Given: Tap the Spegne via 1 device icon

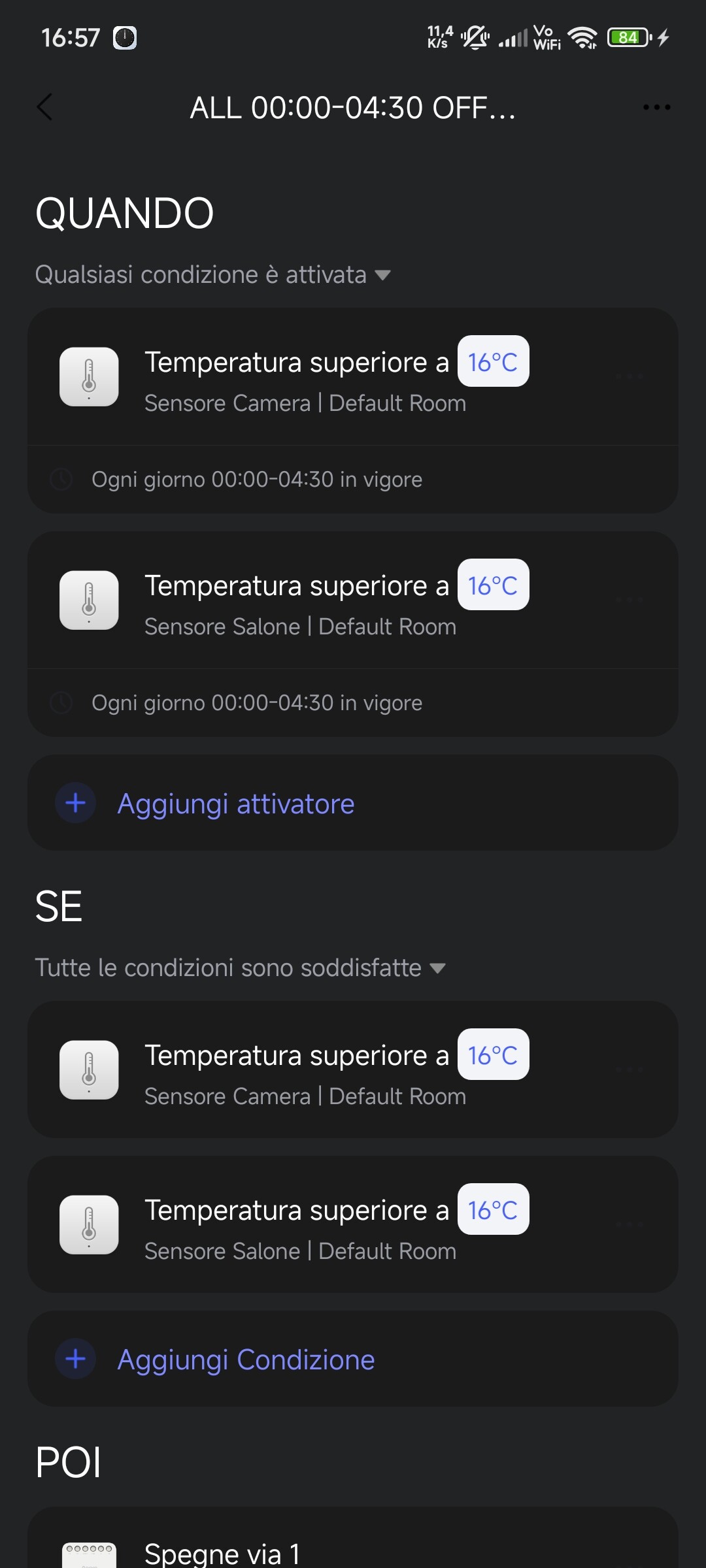Looking at the screenshot, I should point(89,1555).
